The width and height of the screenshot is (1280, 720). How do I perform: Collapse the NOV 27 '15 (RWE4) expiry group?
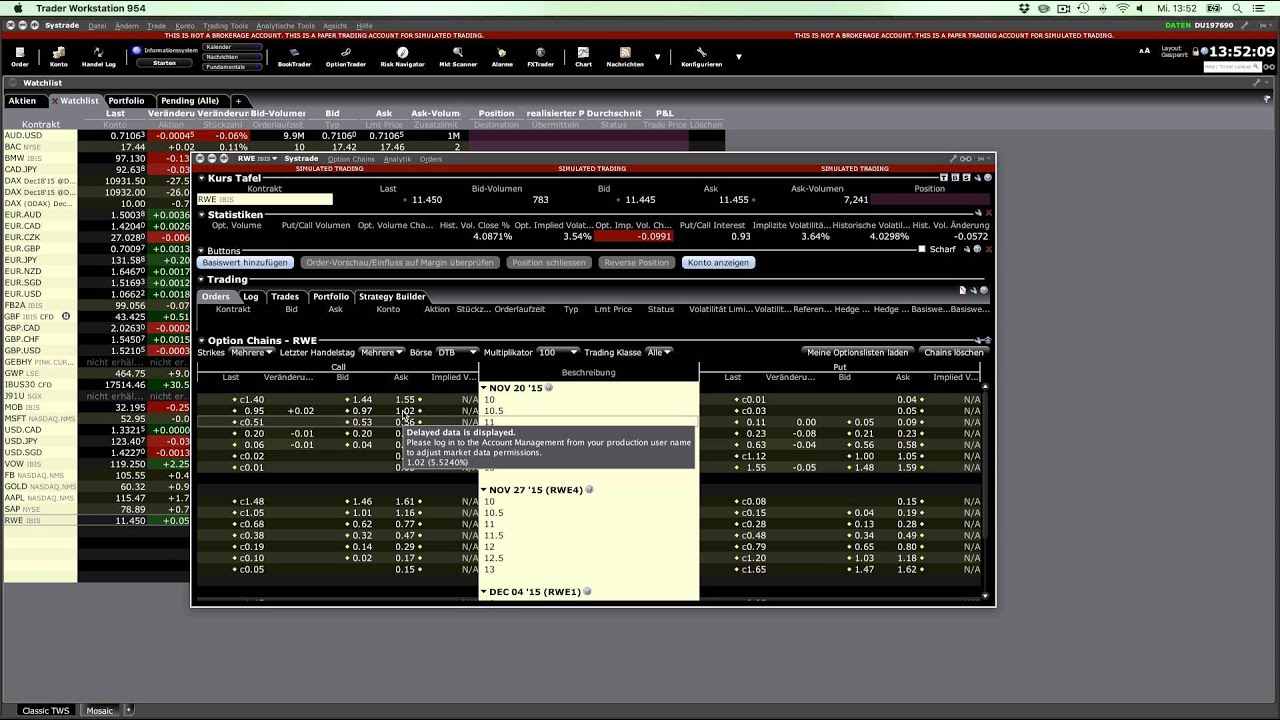pos(484,490)
